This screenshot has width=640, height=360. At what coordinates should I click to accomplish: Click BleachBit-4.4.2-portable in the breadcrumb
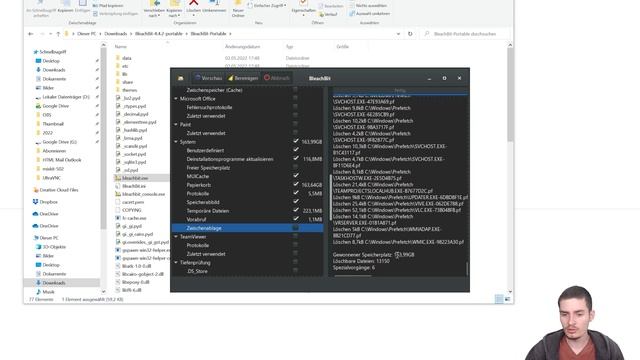[159, 34]
